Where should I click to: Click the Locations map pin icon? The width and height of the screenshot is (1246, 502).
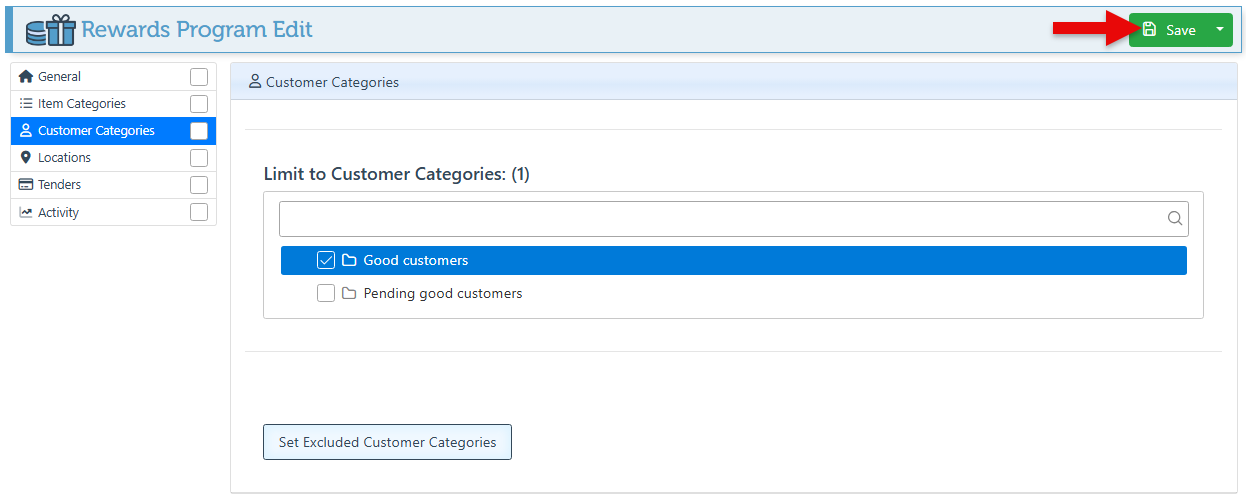coord(26,158)
